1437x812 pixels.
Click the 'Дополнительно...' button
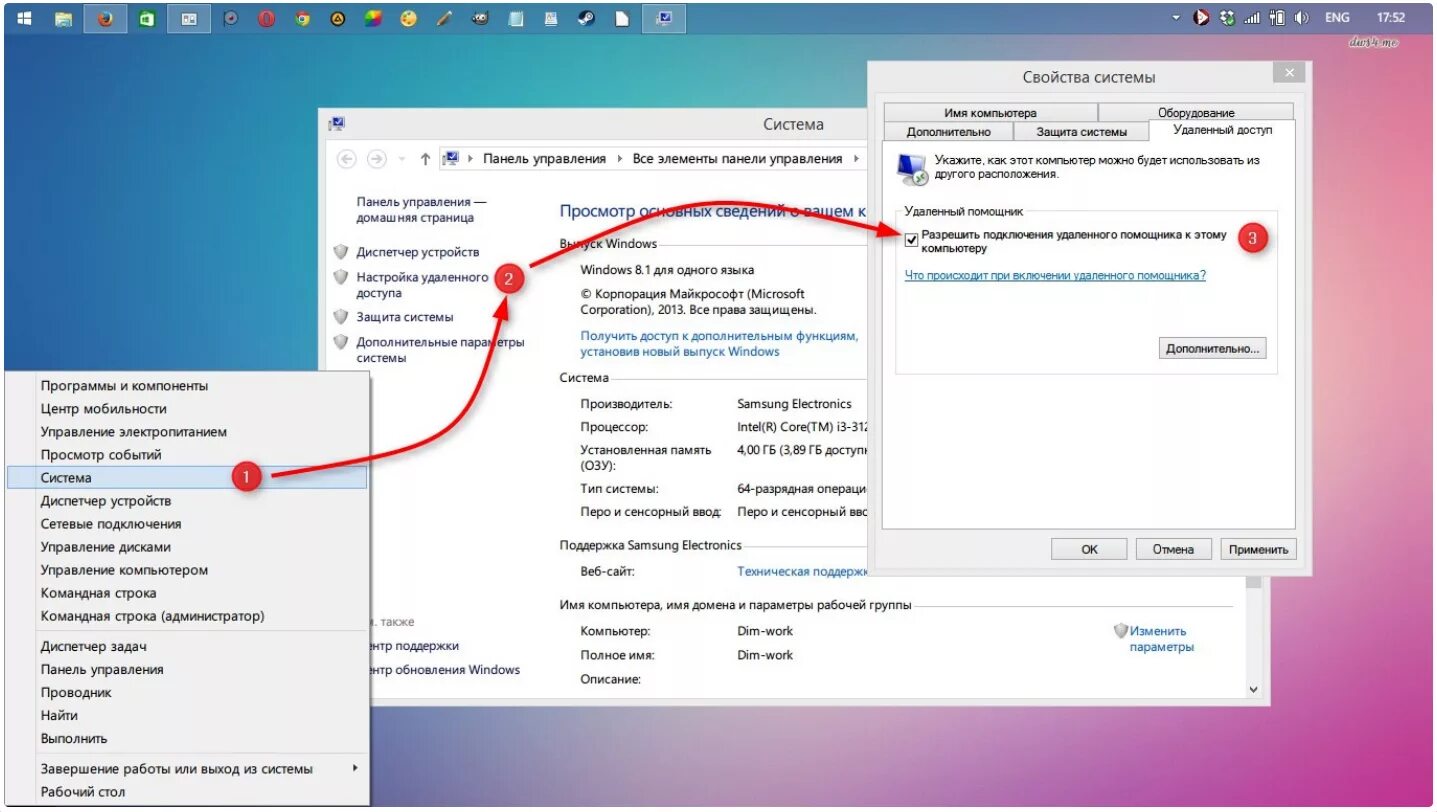pyautogui.click(x=1213, y=349)
